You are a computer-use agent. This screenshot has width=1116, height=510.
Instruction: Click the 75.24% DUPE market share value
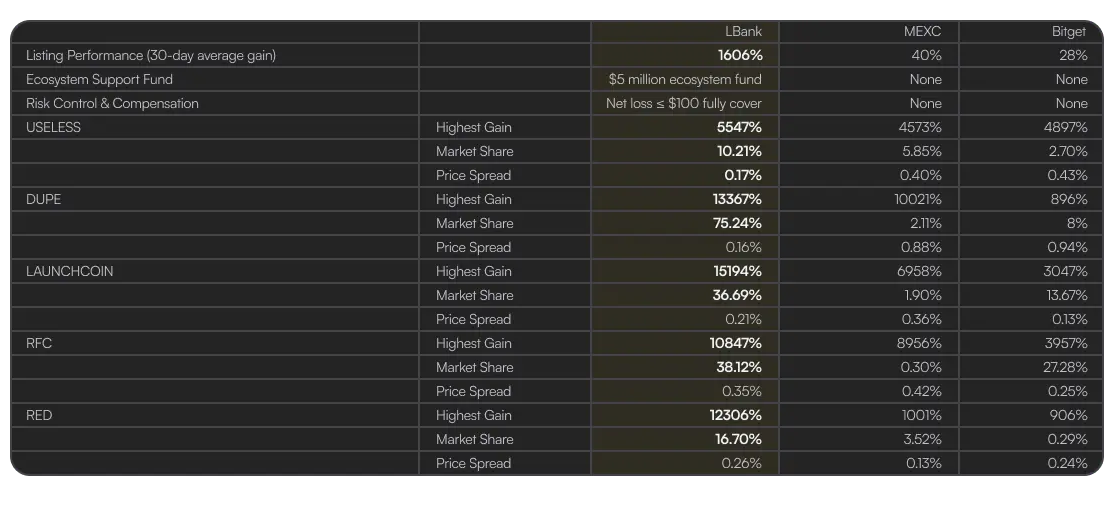tap(737, 223)
